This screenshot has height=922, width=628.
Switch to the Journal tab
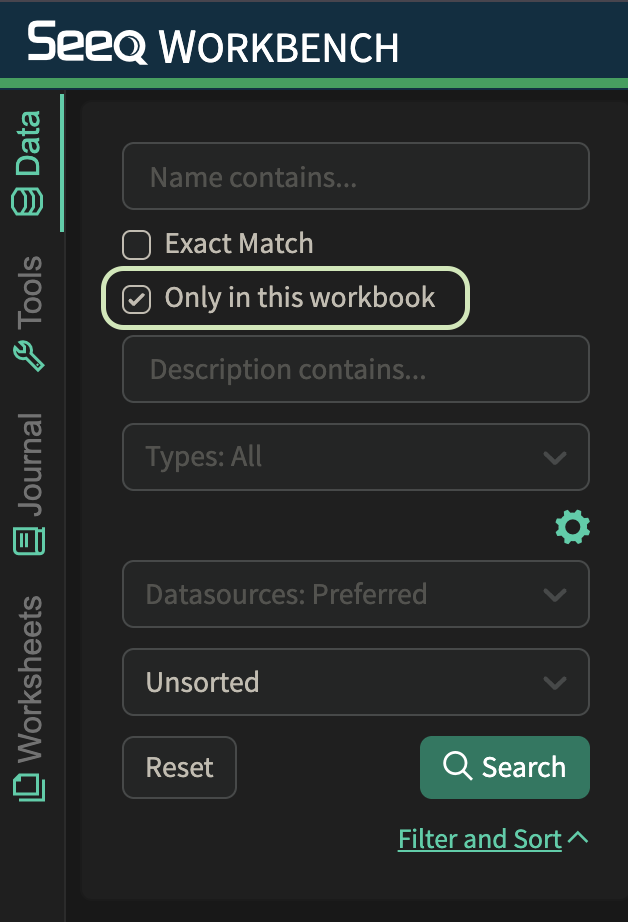click(x=29, y=483)
